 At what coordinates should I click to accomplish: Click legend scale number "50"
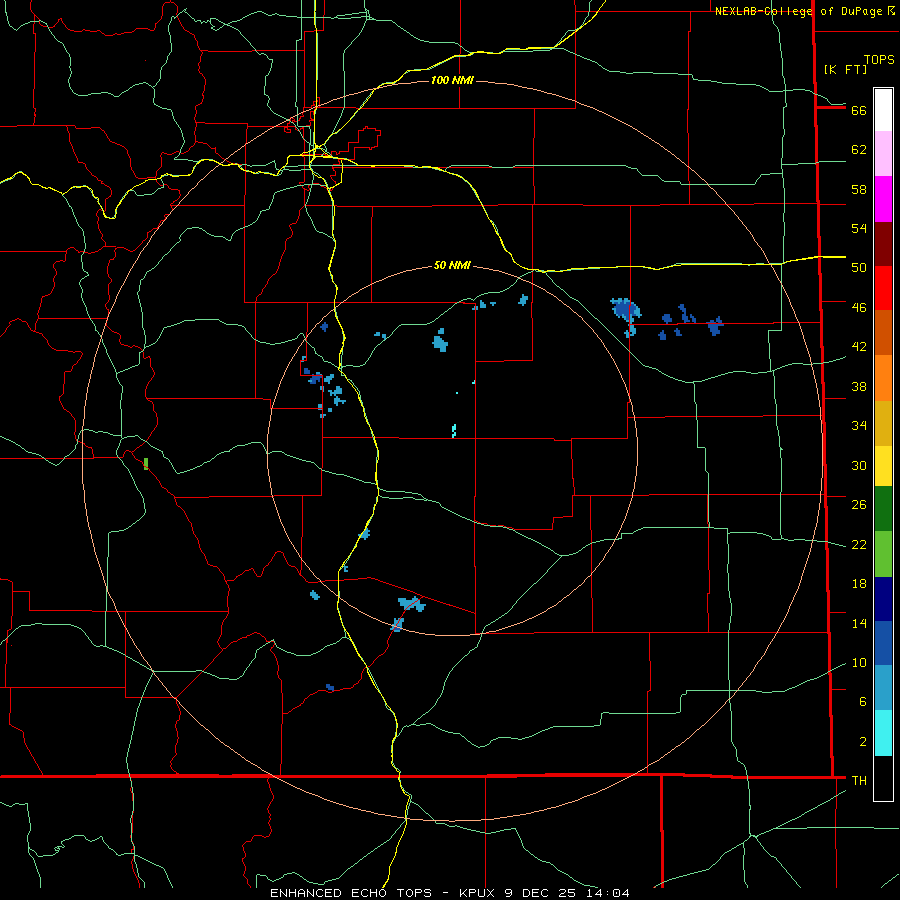click(859, 268)
